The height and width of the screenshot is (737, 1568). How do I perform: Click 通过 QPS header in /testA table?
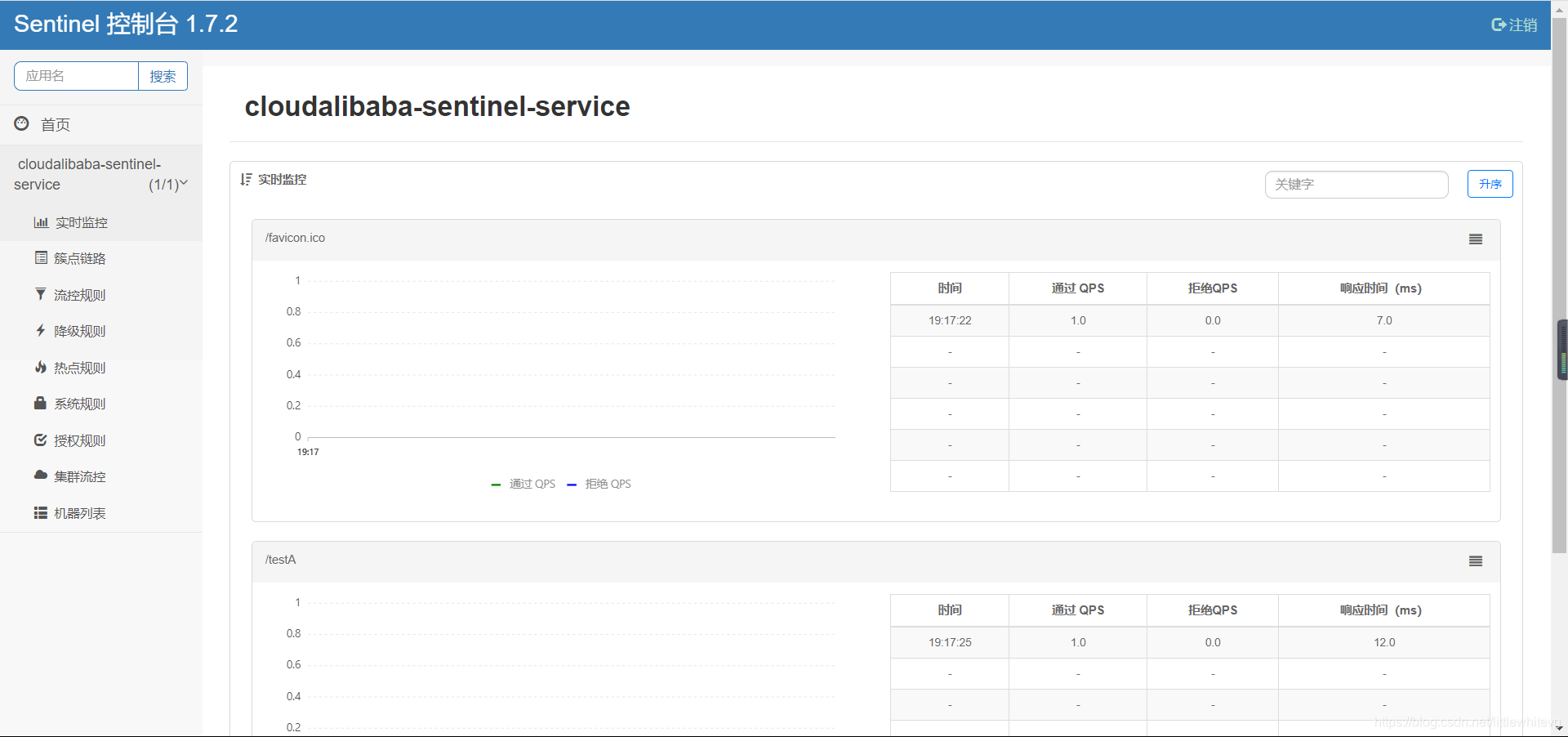point(1078,610)
